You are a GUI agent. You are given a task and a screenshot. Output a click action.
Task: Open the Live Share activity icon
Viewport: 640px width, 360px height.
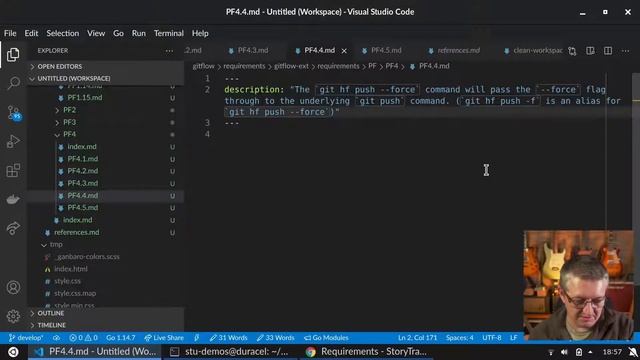(13, 228)
